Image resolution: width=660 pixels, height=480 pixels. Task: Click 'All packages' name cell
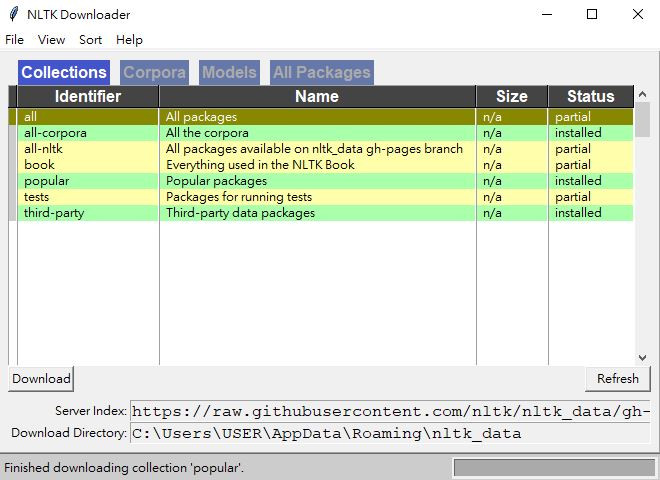(317, 117)
